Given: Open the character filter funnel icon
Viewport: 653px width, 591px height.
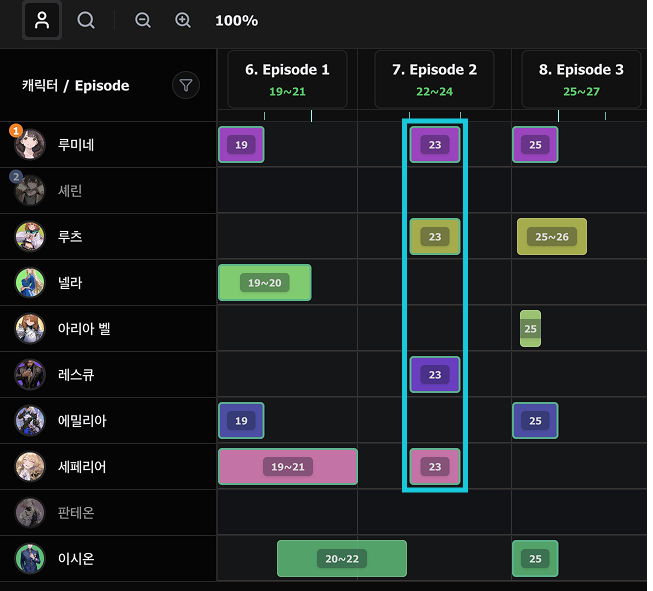Looking at the screenshot, I should [186, 85].
